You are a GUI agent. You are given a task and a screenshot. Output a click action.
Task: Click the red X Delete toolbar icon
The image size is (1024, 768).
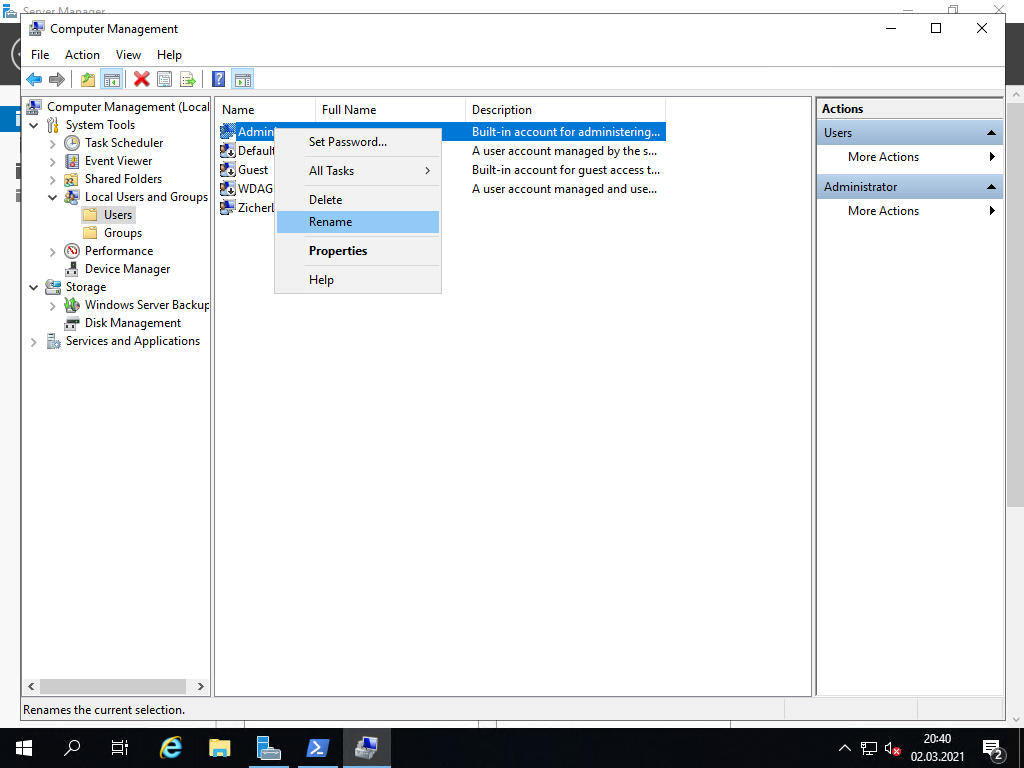pyautogui.click(x=141, y=79)
